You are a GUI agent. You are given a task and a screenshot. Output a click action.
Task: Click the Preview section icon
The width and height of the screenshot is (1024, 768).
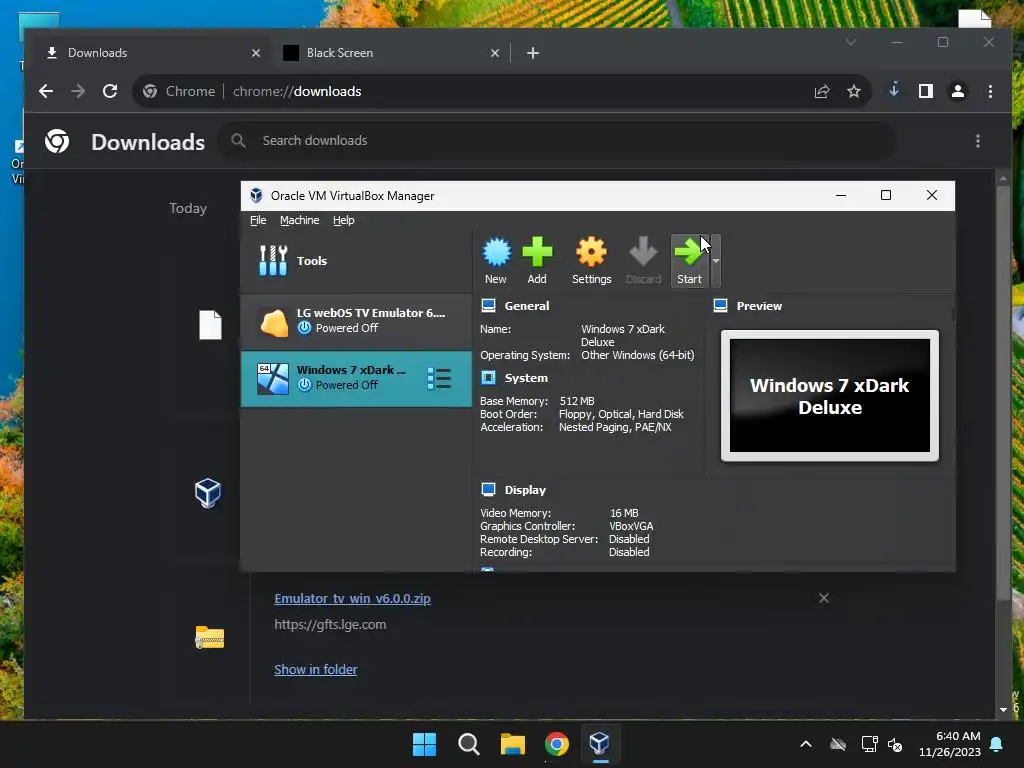[x=720, y=306]
